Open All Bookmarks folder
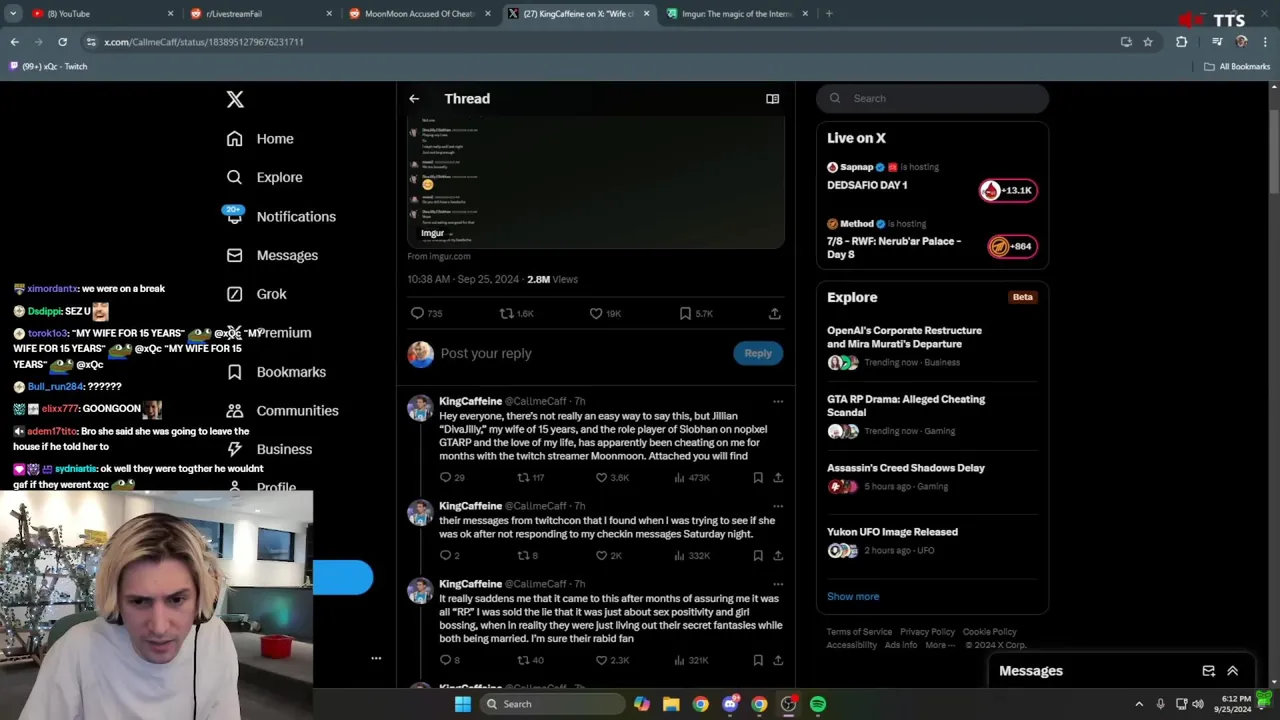The width and height of the screenshot is (1280, 720). tap(1237, 66)
